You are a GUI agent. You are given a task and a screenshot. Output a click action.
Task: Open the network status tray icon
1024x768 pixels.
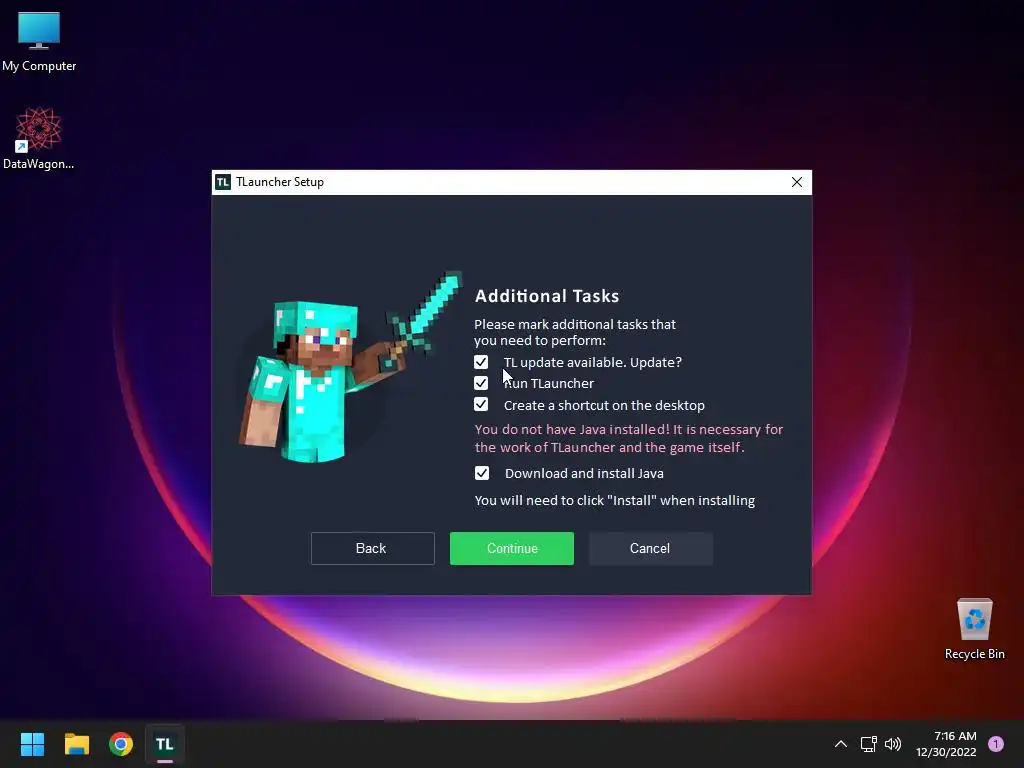pyautogui.click(x=868, y=744)
